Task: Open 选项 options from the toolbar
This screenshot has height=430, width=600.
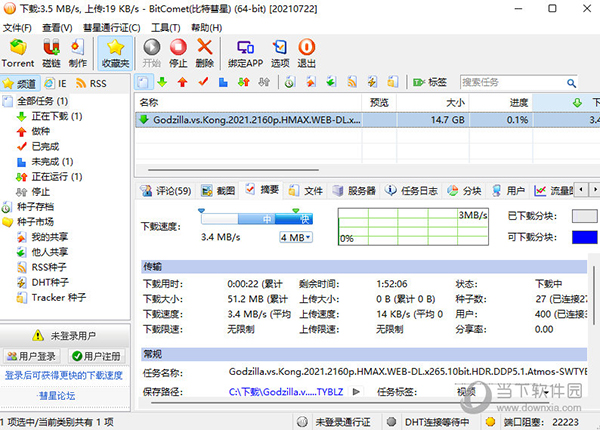Action: pyautogui.click(x=280, y=52)
